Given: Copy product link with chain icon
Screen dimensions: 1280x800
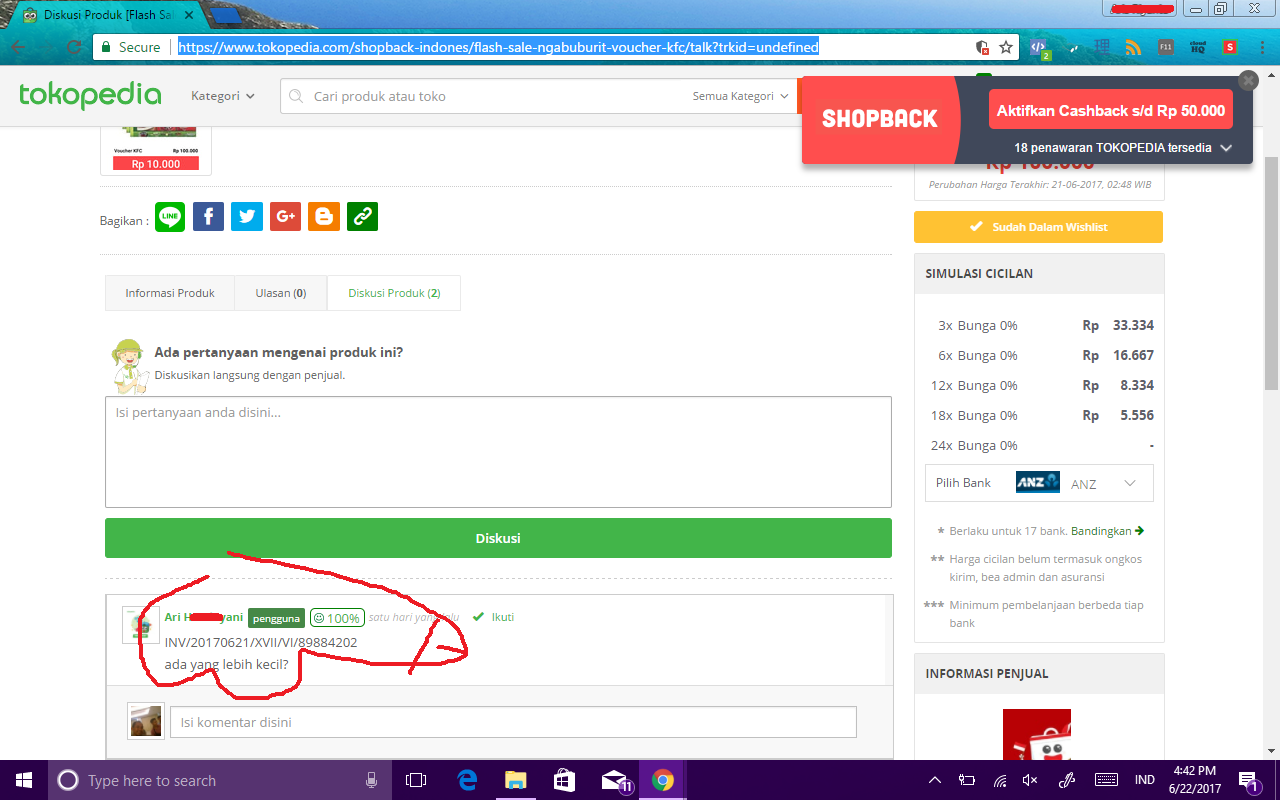Looking at the screenshot, I should 362,216.
